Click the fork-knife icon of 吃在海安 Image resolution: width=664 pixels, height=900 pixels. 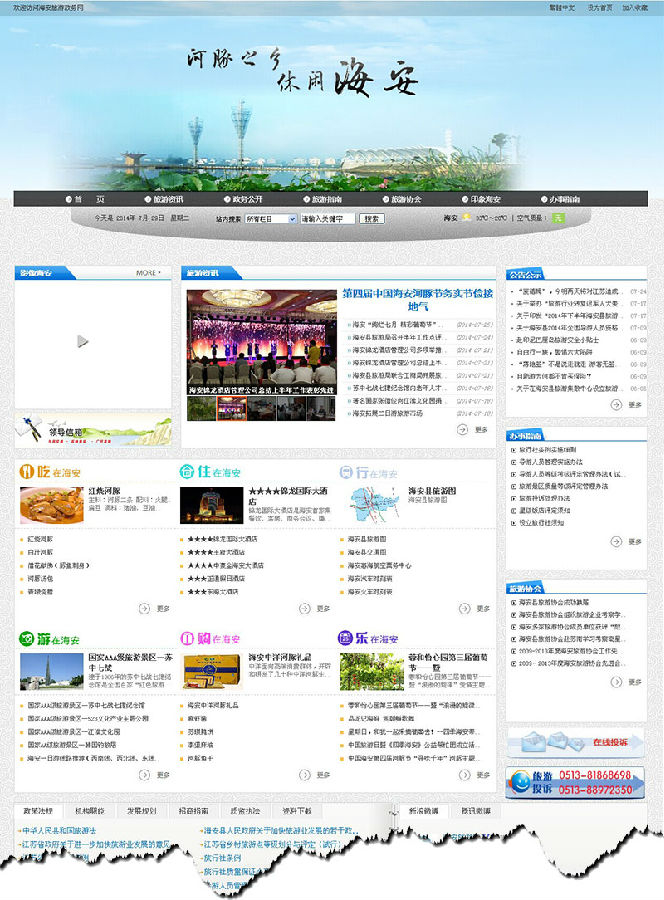point(27,471)
